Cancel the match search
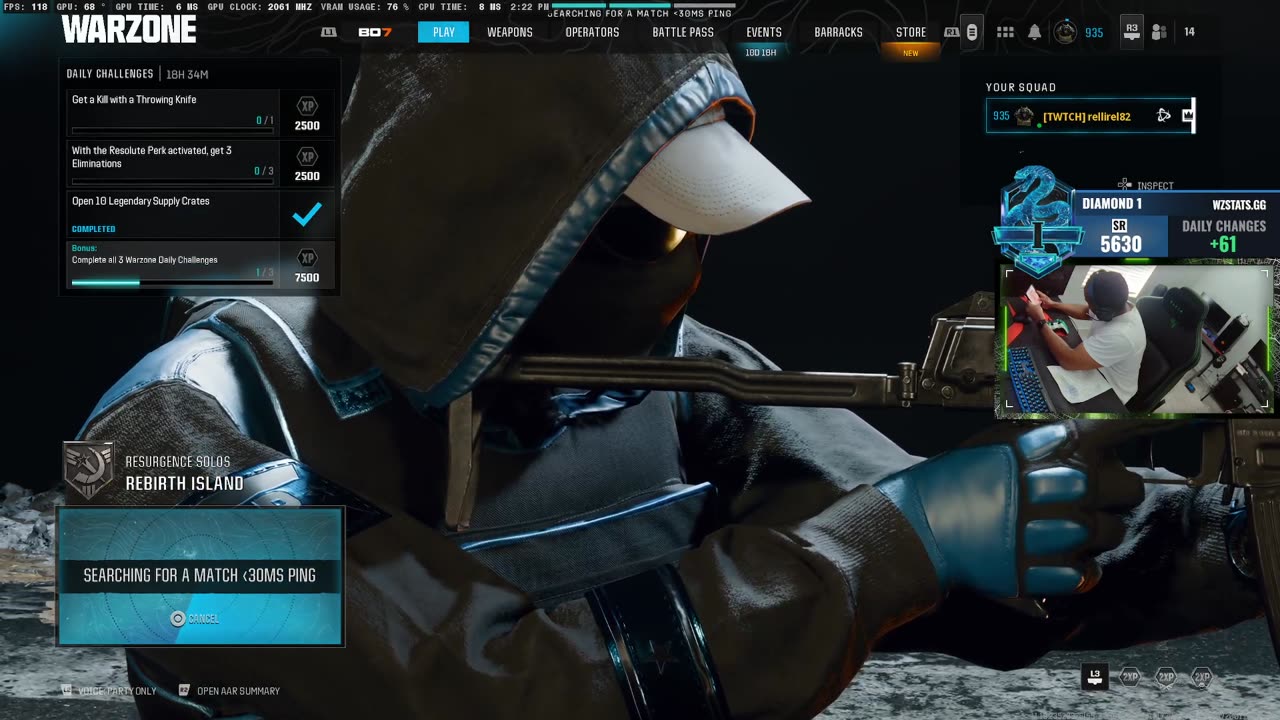This screenshot has height=720, width=1280. 194,619
